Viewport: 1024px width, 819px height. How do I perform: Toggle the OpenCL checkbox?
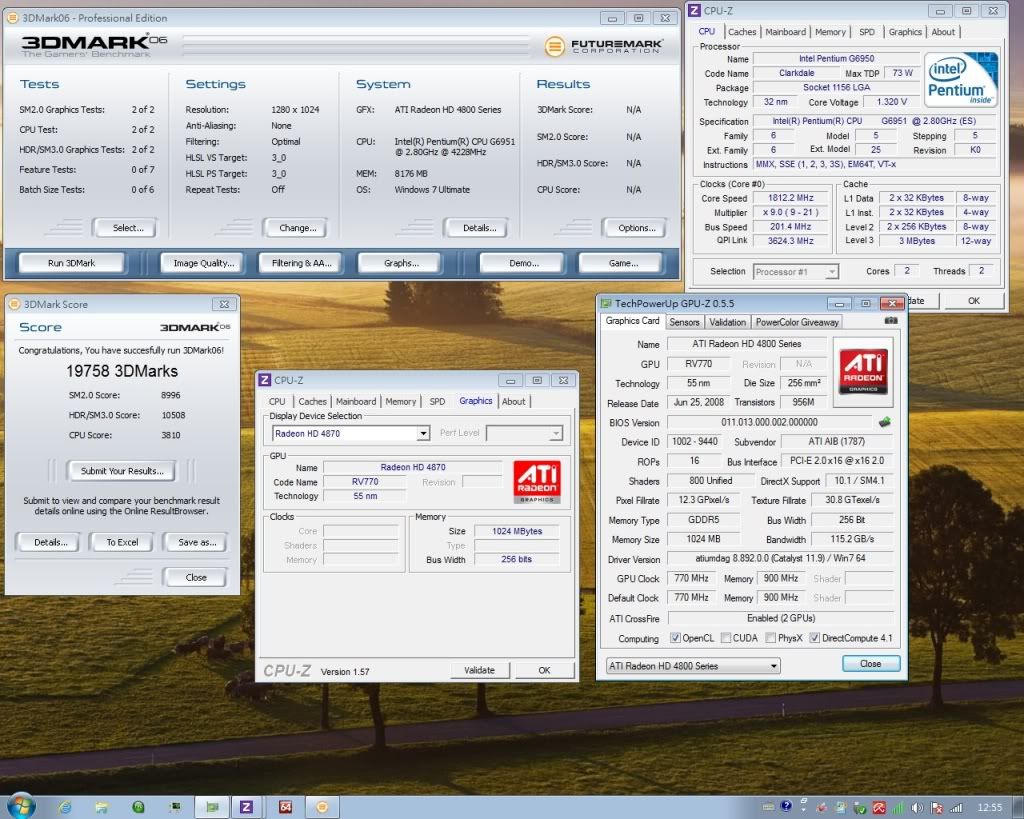pos(675,638)
